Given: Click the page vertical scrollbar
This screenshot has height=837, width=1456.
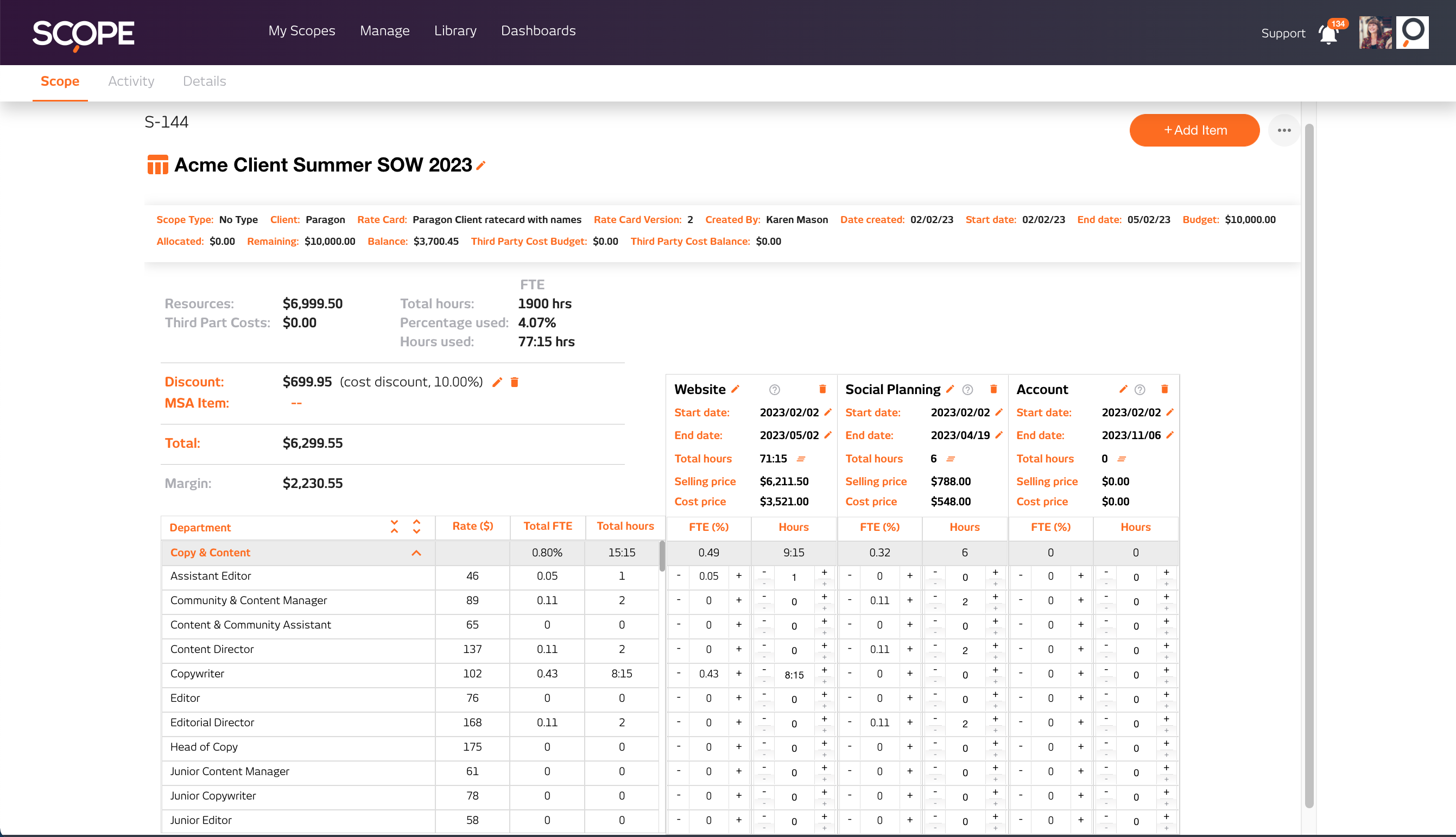Looking at the screenshot, I should (1309, 466).
